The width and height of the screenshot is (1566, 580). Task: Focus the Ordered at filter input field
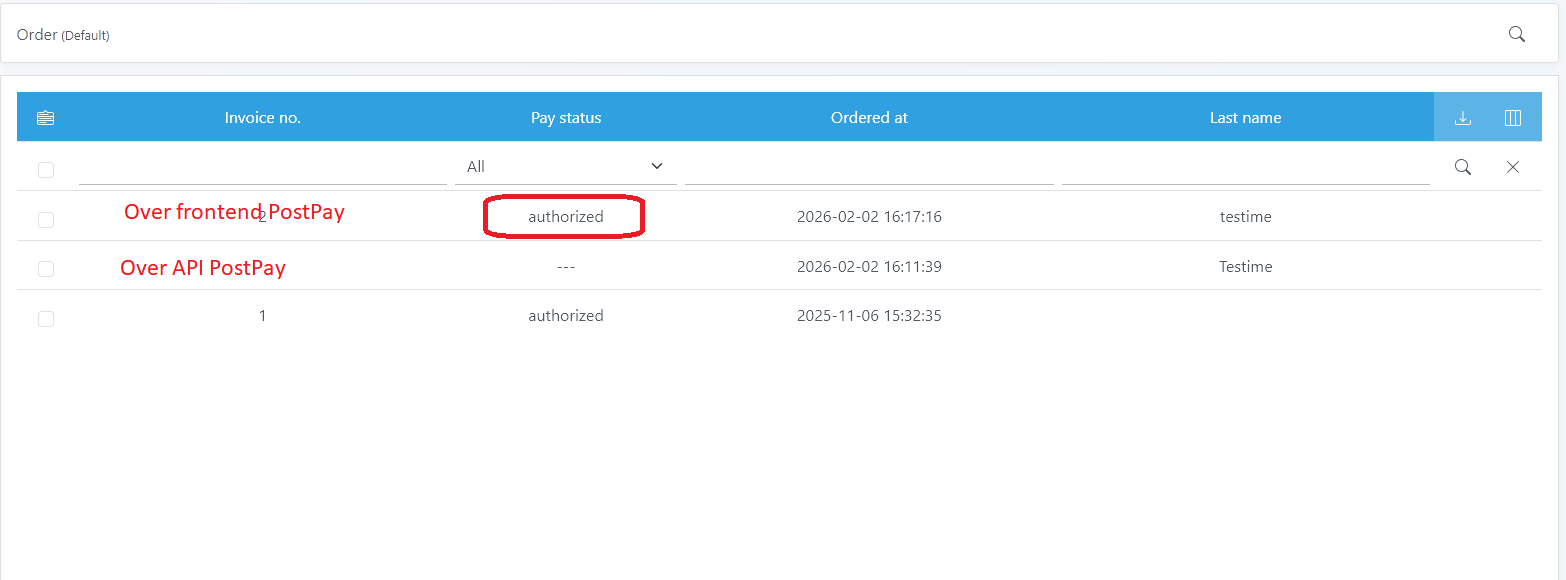tap(868, 168)
